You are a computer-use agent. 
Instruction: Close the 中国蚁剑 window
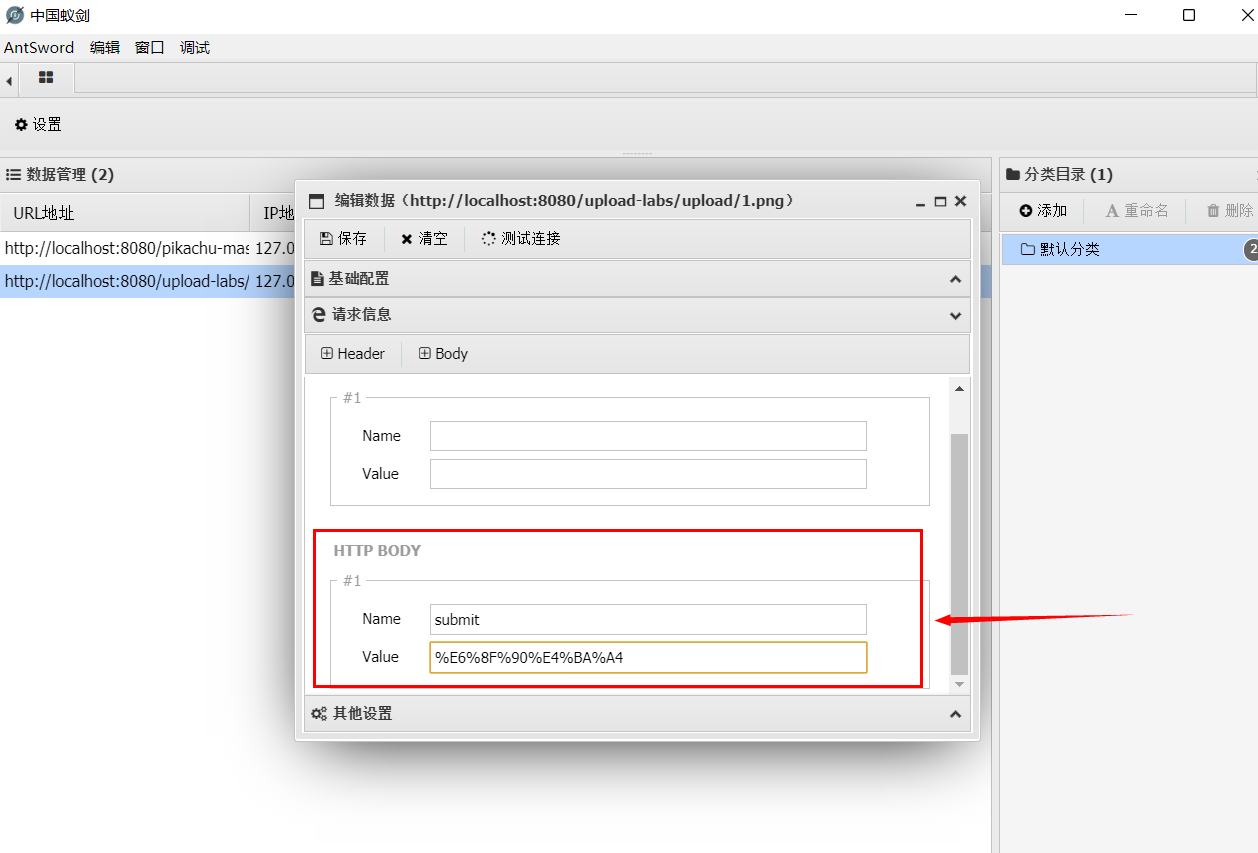pos(1246,15)
